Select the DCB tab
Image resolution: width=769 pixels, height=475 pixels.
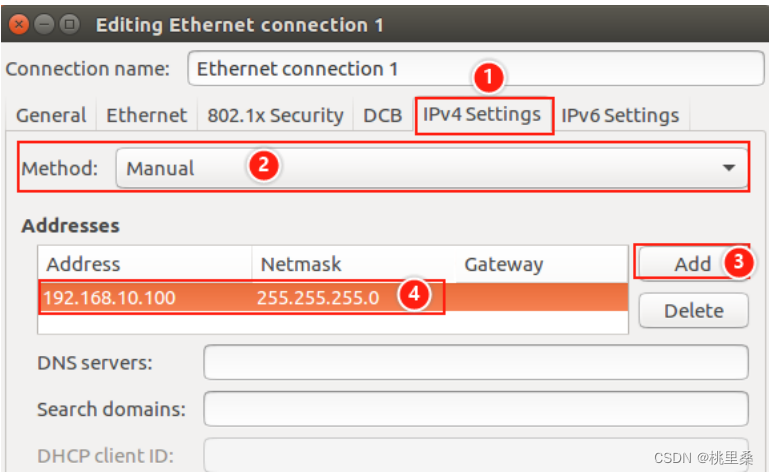pos(383,116)
